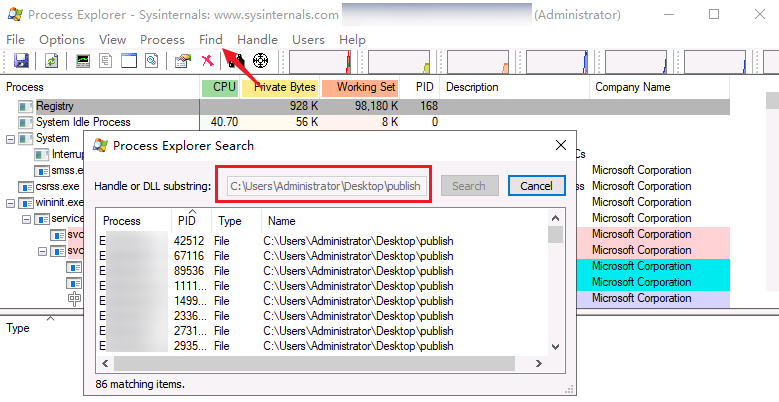This screenshot has height=402, width=779.
Task: Click the CPU mini graph with red spike
Action: [x=320, y=62]
